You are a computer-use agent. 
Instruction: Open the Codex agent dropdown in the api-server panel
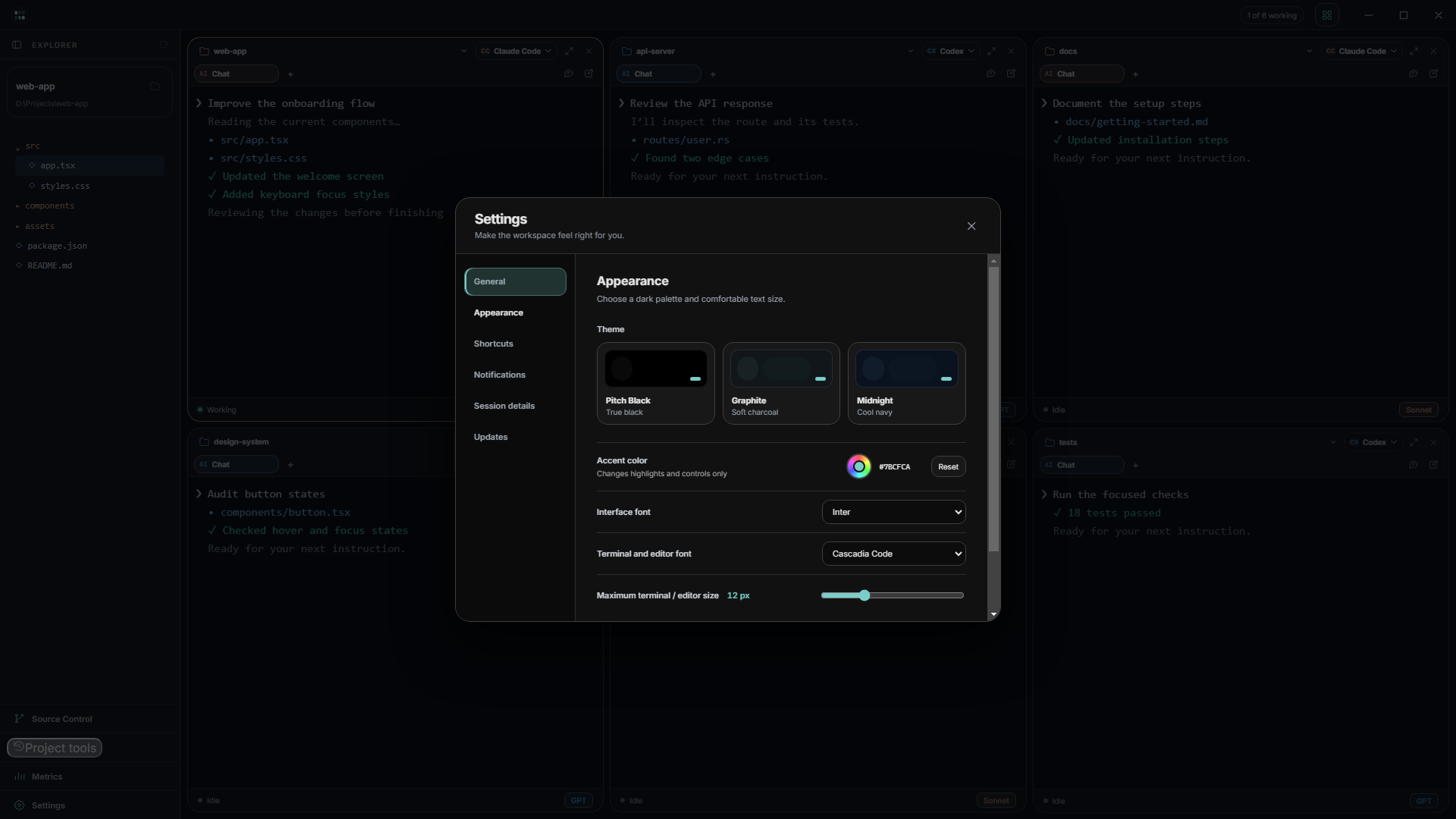coord(951,51)
